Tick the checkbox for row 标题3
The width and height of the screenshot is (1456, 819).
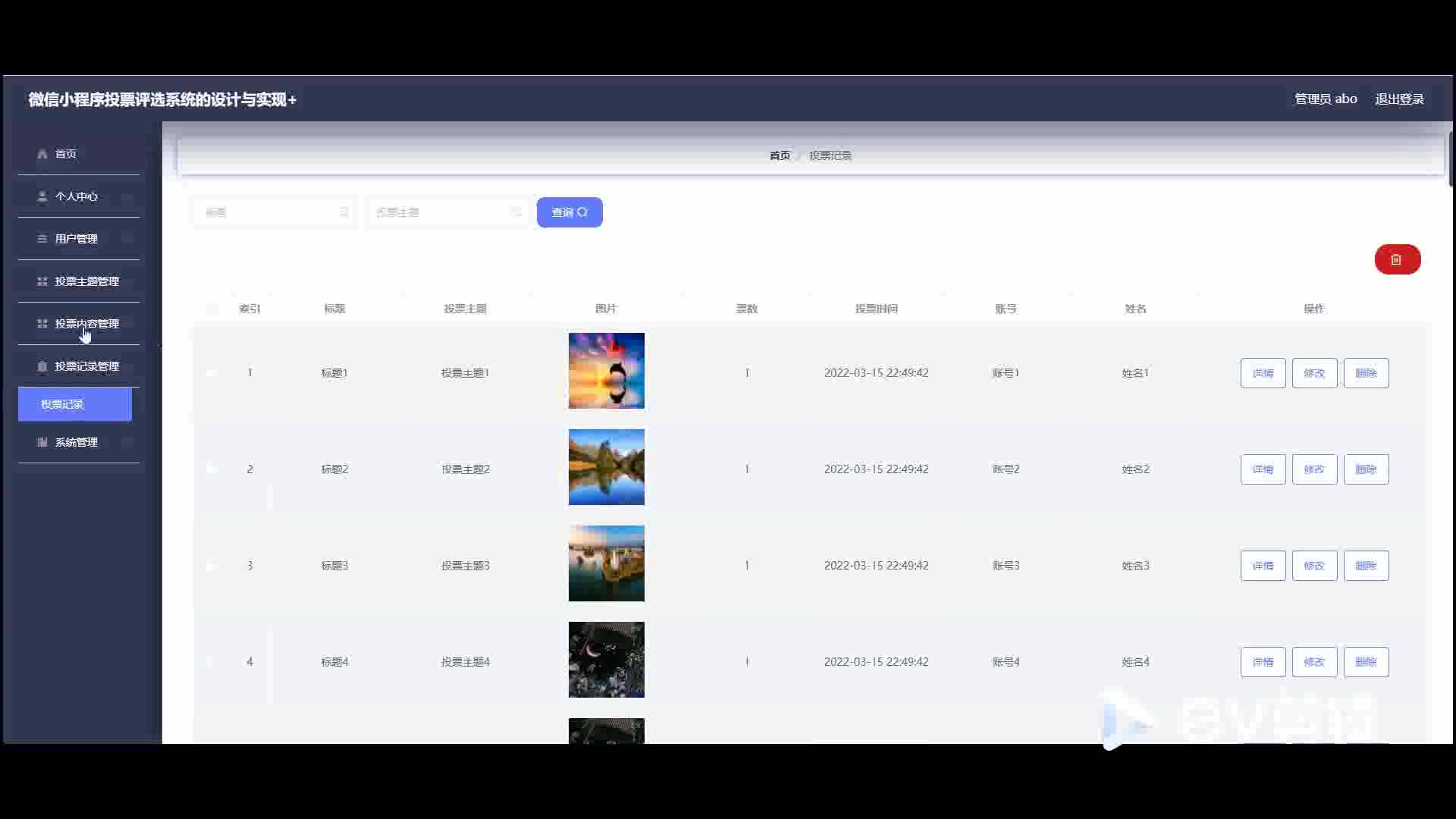(x=212, y=566)
